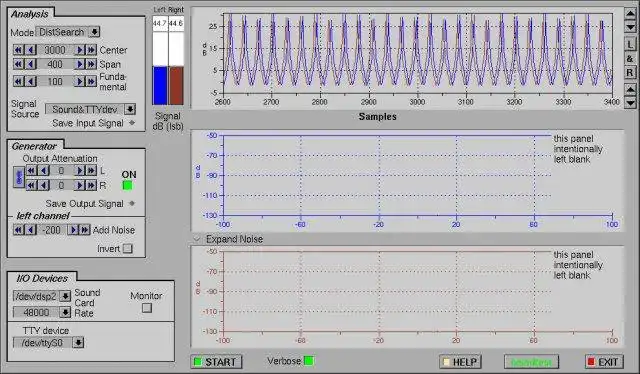
Task: Select the R channel display button
Action: 630,73
